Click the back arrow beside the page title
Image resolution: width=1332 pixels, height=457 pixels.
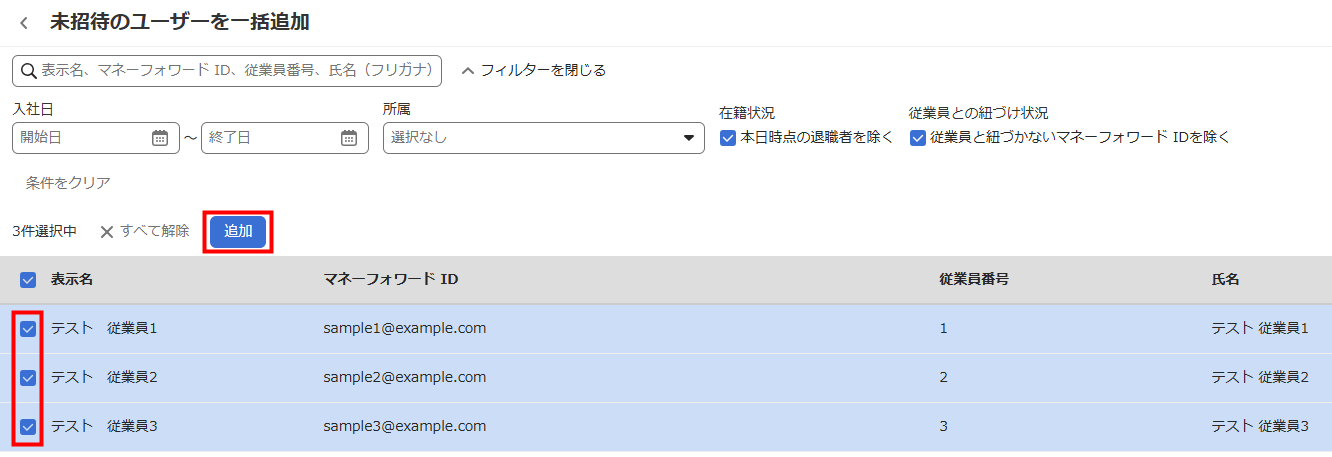pos(24,23)
